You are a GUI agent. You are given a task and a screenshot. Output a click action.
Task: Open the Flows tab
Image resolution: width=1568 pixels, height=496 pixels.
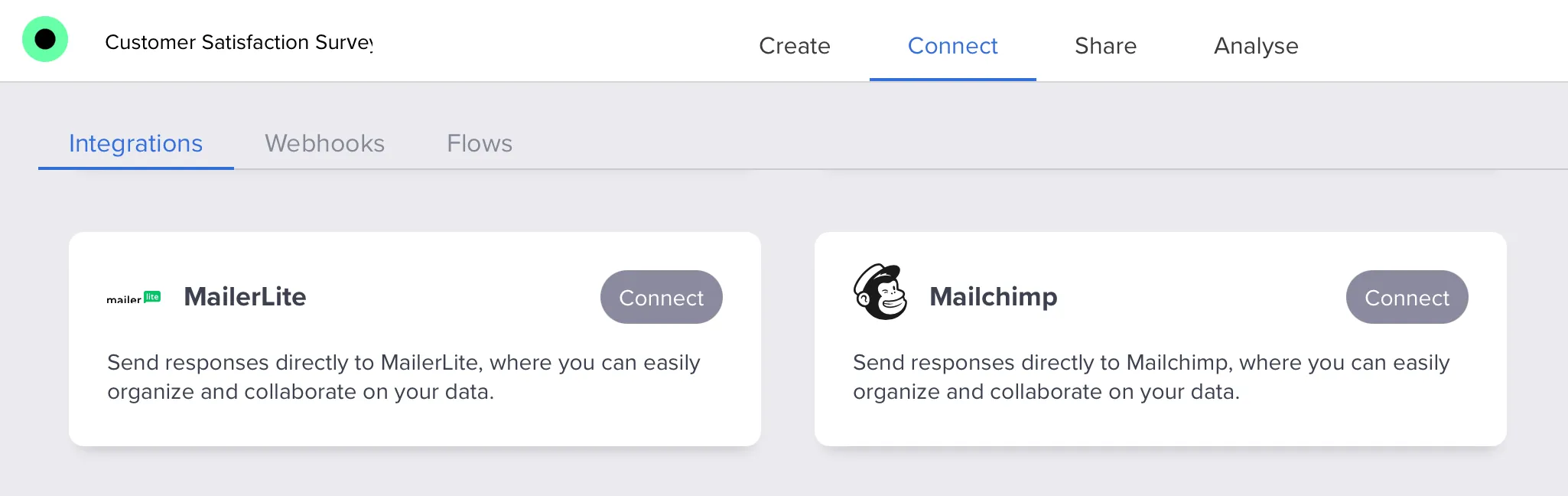(479, 143)
